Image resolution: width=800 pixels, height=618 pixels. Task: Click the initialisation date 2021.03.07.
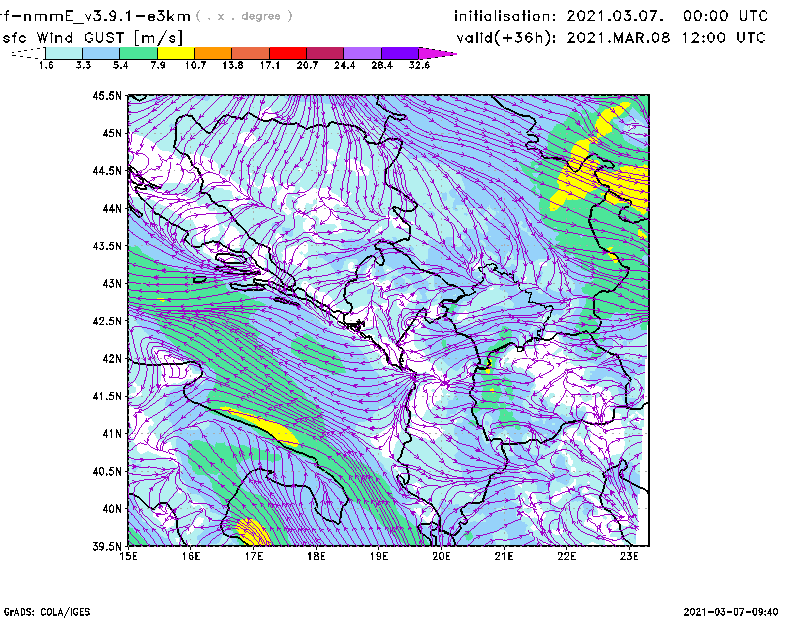tap(615, 16)
